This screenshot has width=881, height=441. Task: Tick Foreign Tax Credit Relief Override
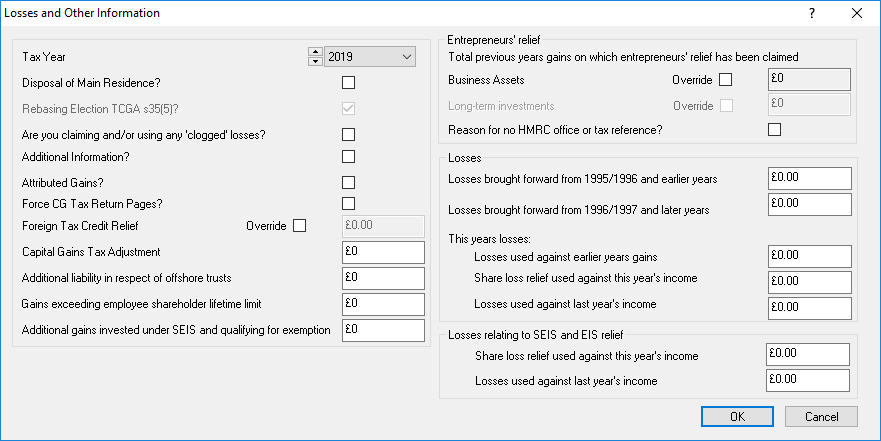point(300,225)
